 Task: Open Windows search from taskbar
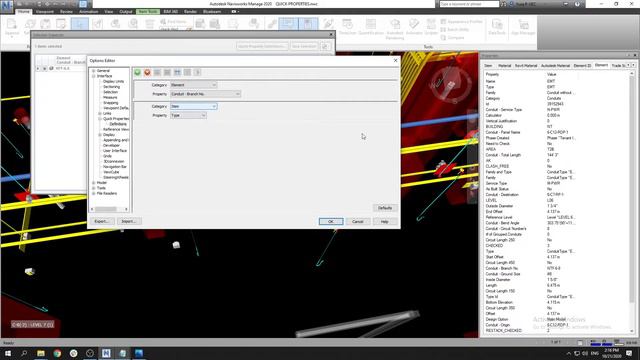24,353
